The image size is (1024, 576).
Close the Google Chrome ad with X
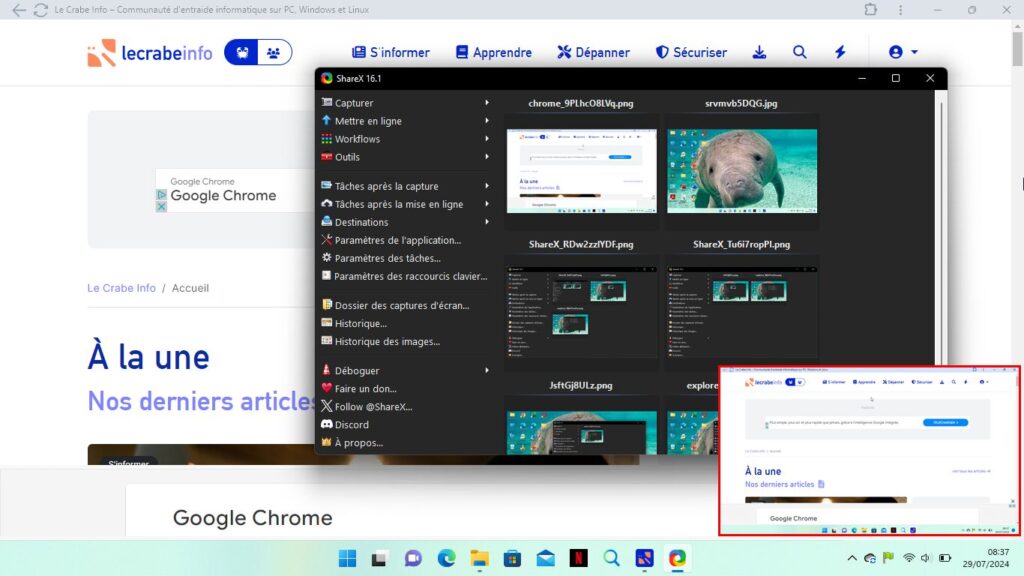pyautogui.click(x=161, y=206)
